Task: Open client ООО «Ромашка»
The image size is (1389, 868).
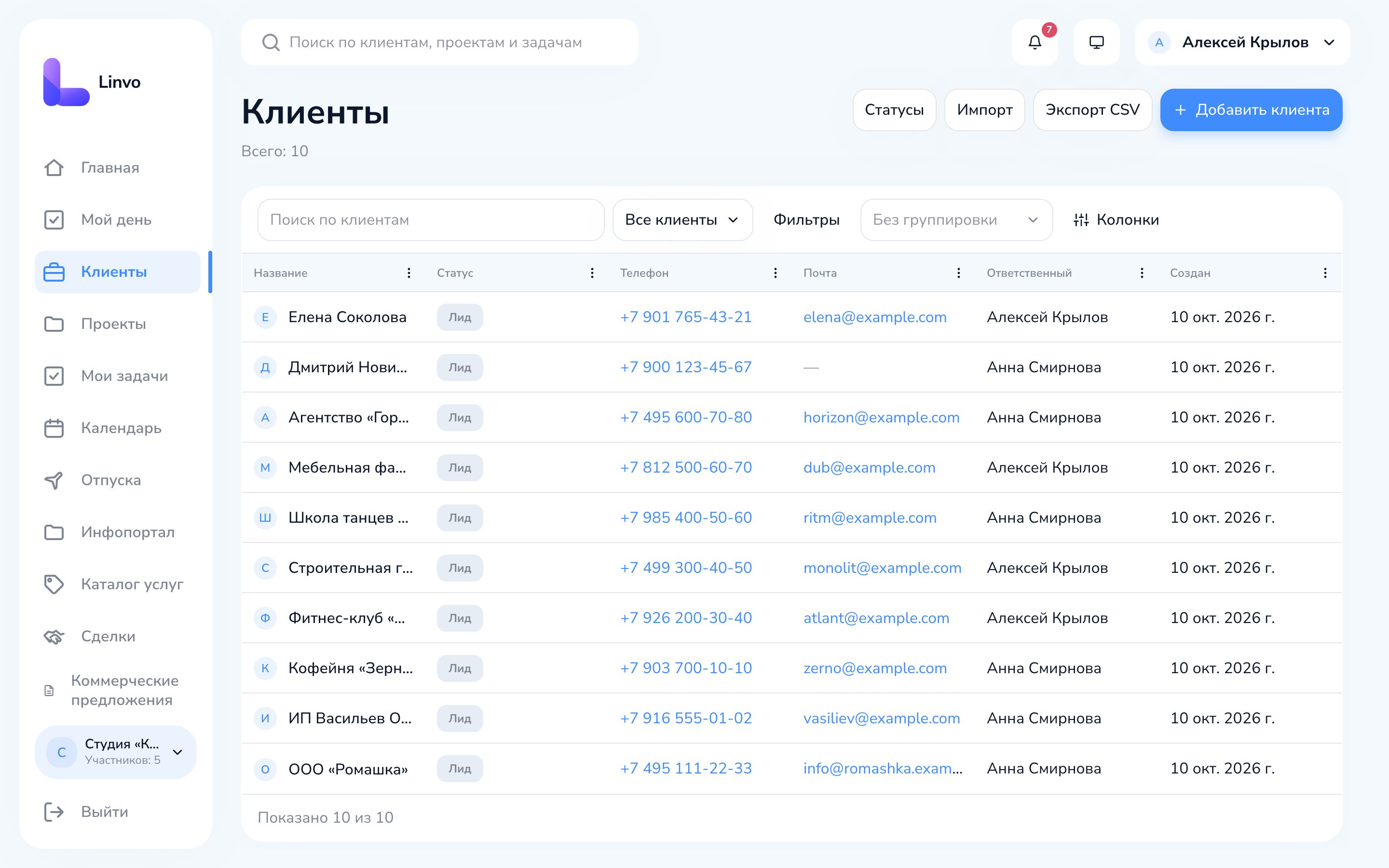Action: 348,769
